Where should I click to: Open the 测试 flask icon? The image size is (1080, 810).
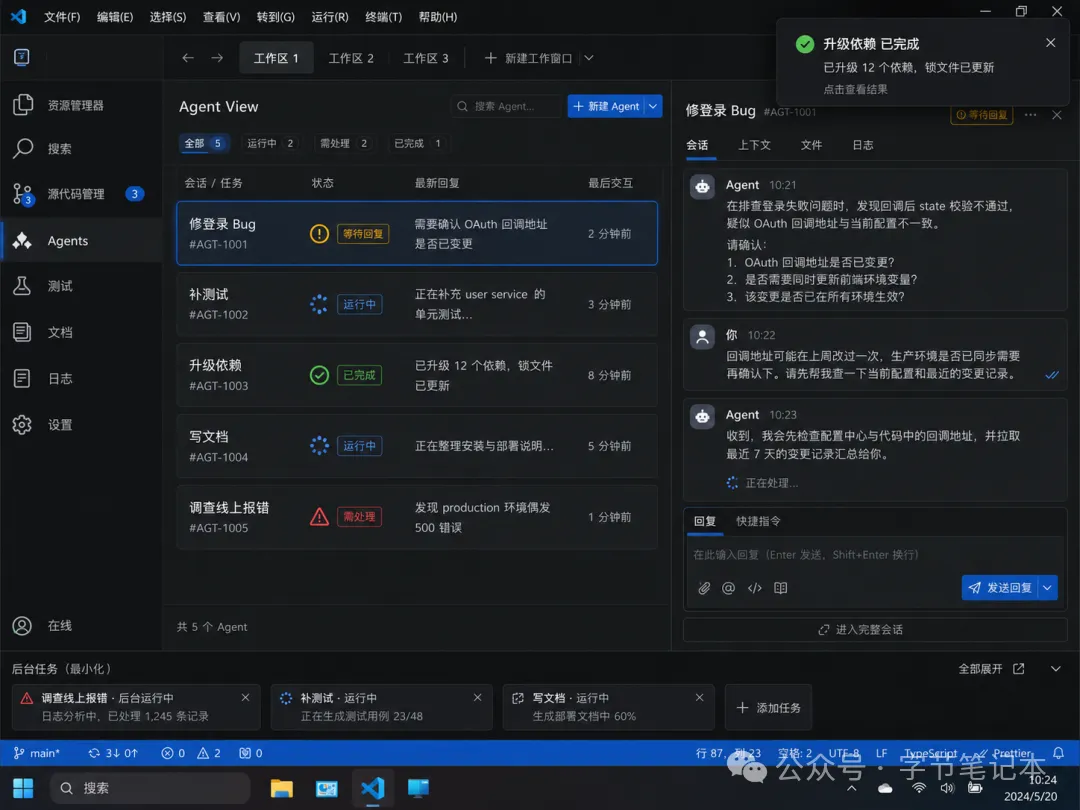pyautogui.click(x=23, y=286)
